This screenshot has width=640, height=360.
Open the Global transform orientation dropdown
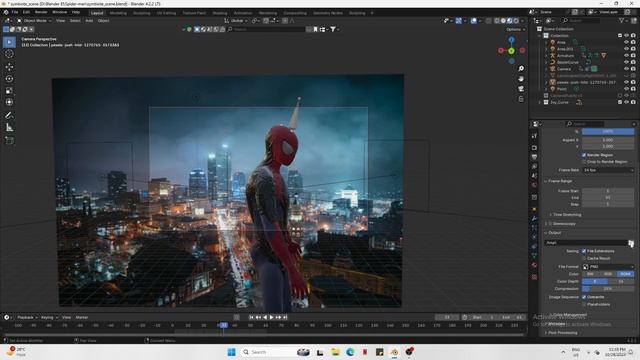pyautogui.click(x=237, y=20)
